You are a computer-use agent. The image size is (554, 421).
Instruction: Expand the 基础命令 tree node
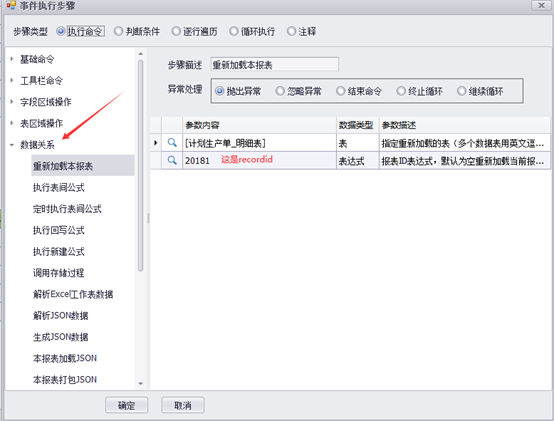point(12,59)
